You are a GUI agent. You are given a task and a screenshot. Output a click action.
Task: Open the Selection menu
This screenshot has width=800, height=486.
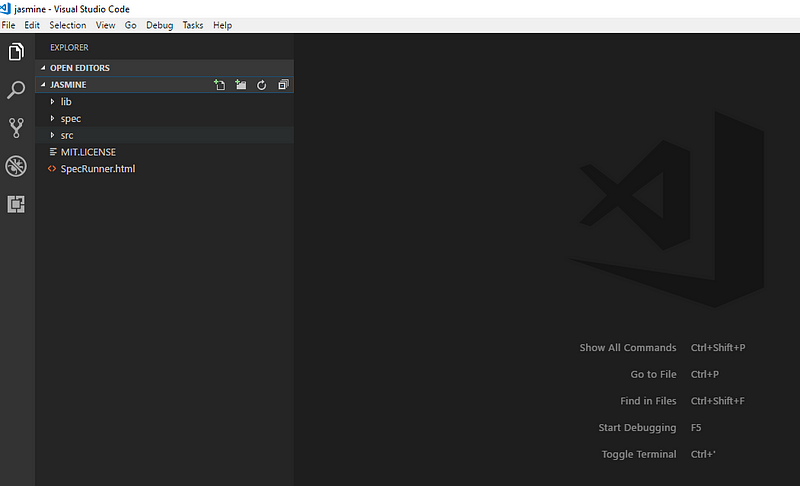(67, 25)
